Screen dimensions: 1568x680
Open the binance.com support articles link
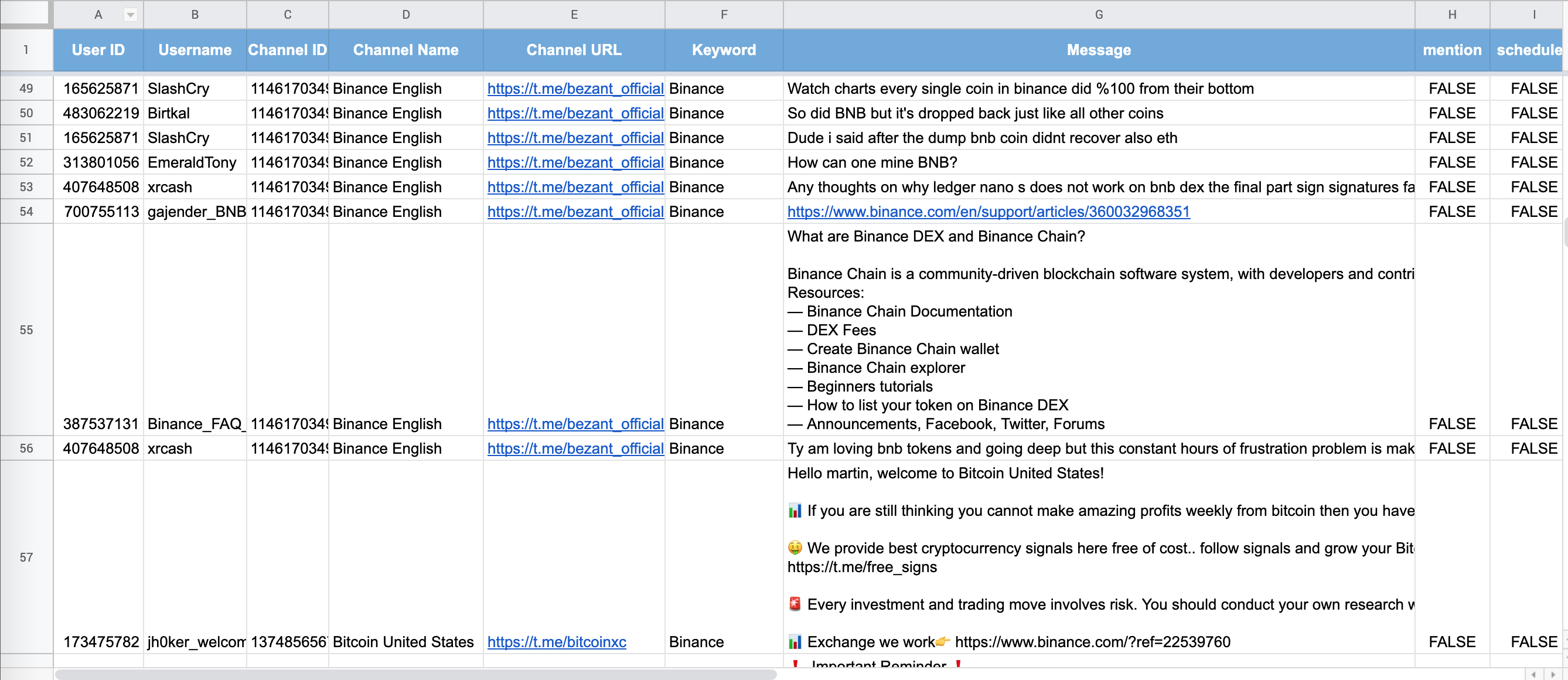[988, 211]
